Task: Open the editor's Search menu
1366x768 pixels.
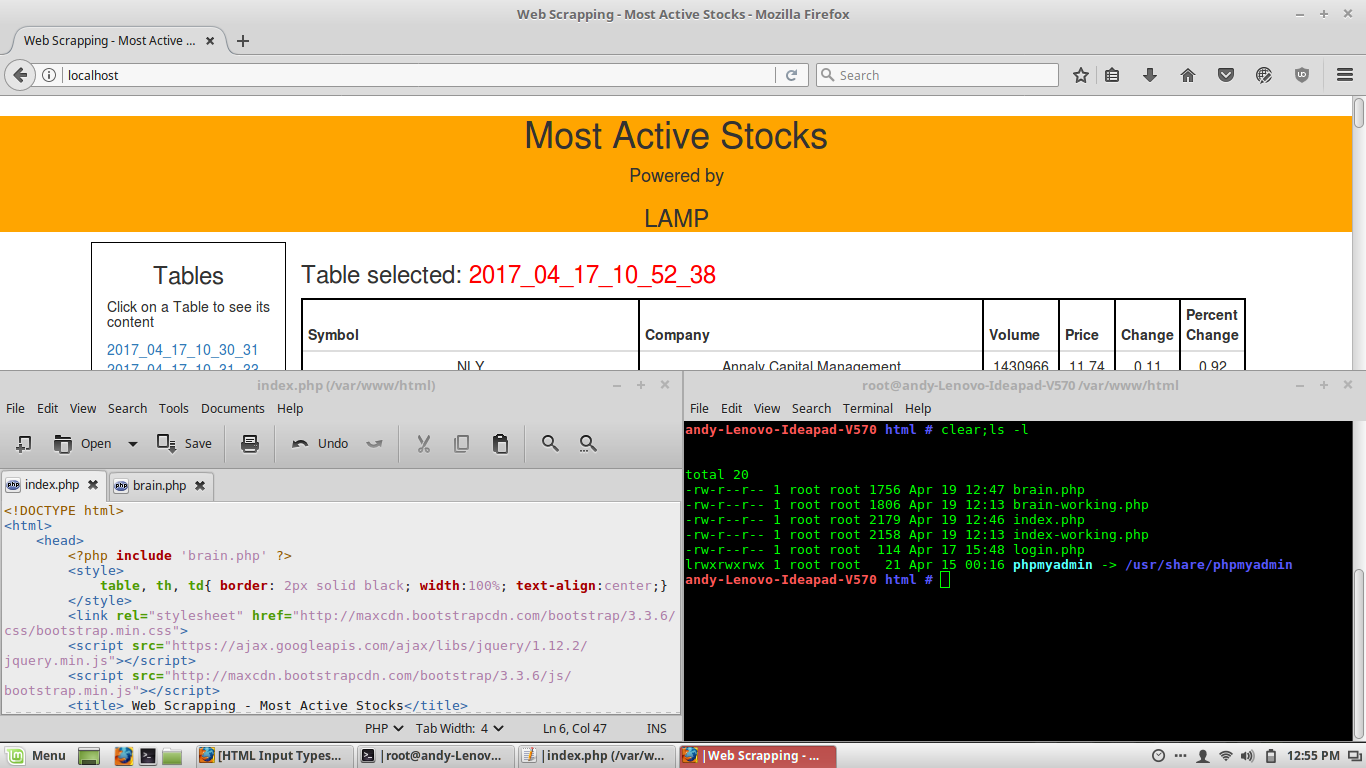Action: point(127,408)
